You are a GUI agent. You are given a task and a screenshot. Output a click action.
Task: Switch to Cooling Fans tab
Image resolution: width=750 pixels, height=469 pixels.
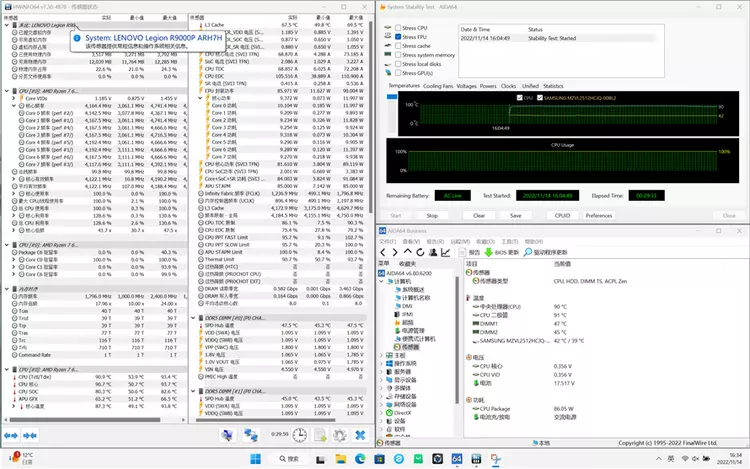(x=438, y=86)
